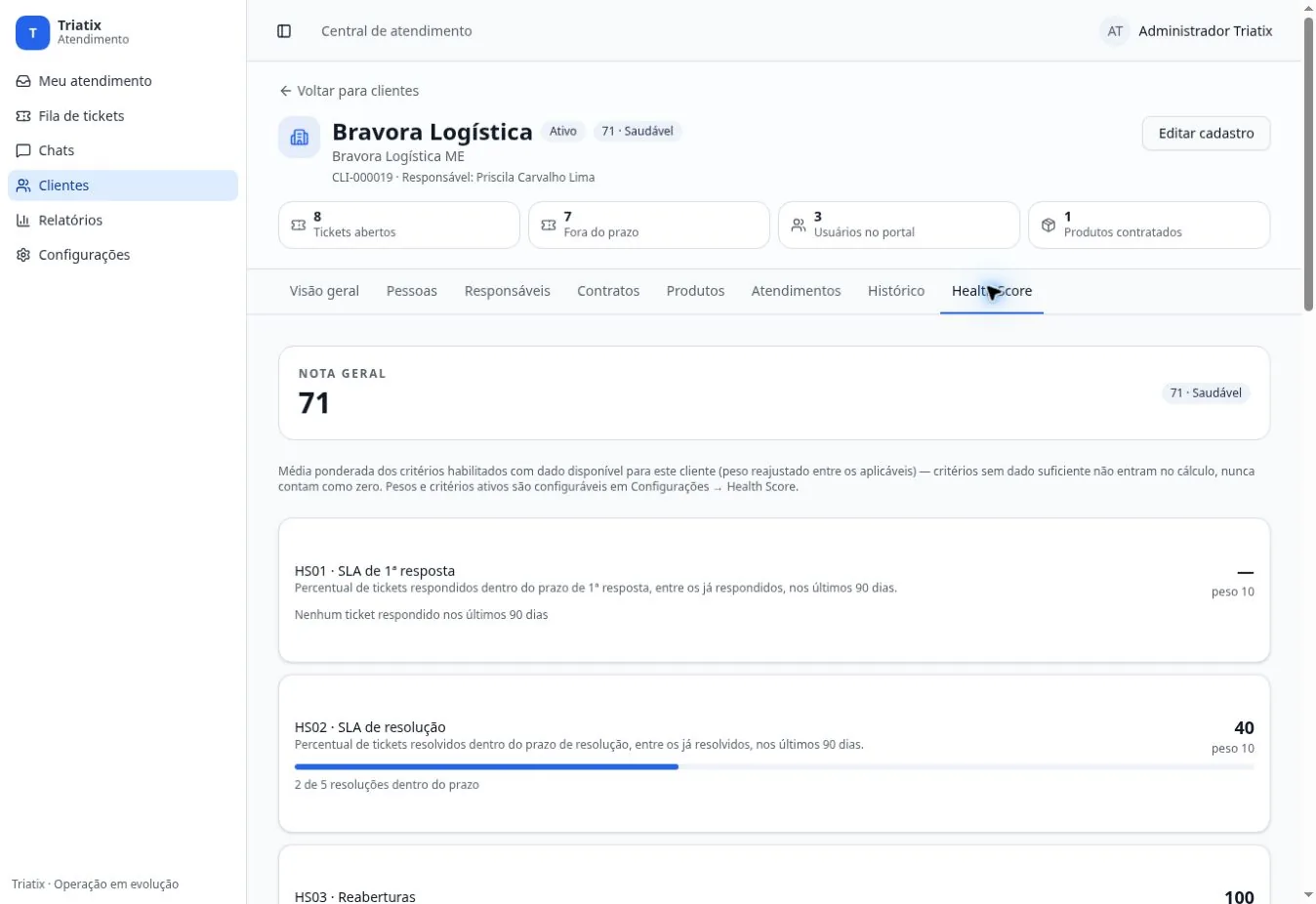Click the gear icon beside Configurações
Screen dimensions: 1316x904
pyautogui.click(x=23, y=255)
